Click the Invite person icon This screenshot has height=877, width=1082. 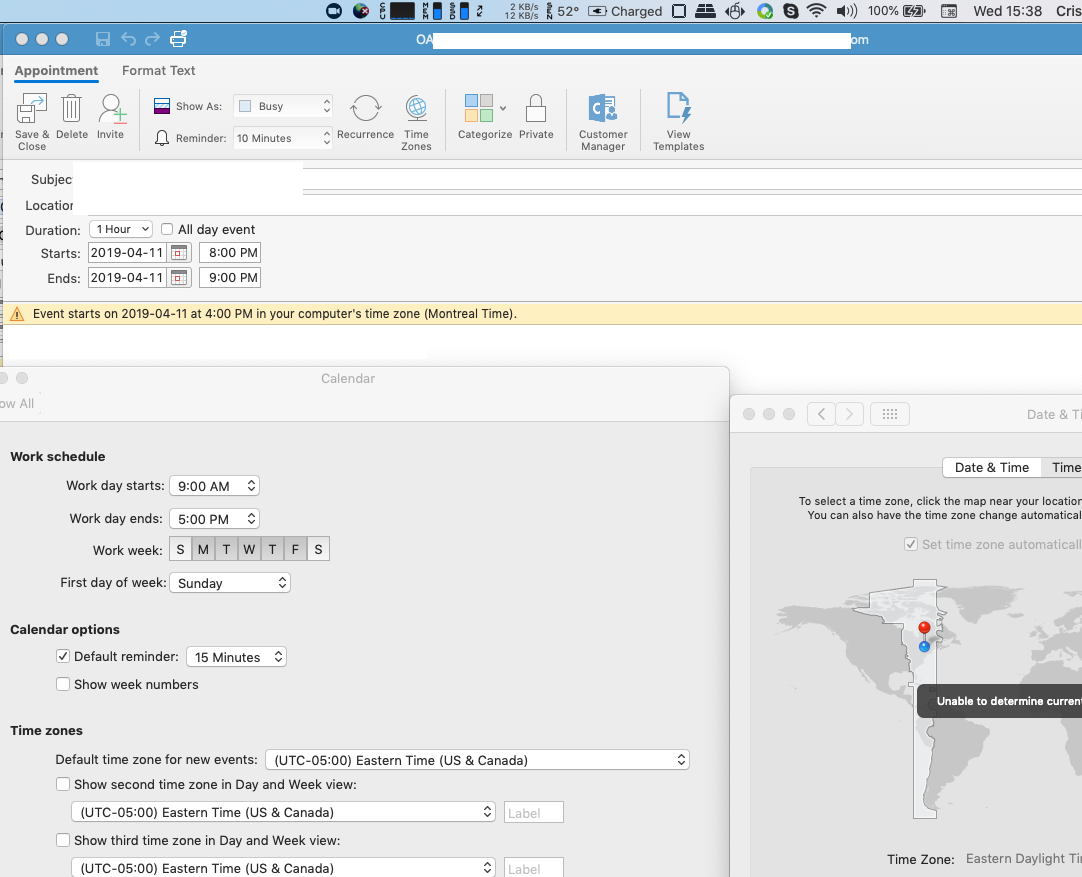click(x=111, y=109)
